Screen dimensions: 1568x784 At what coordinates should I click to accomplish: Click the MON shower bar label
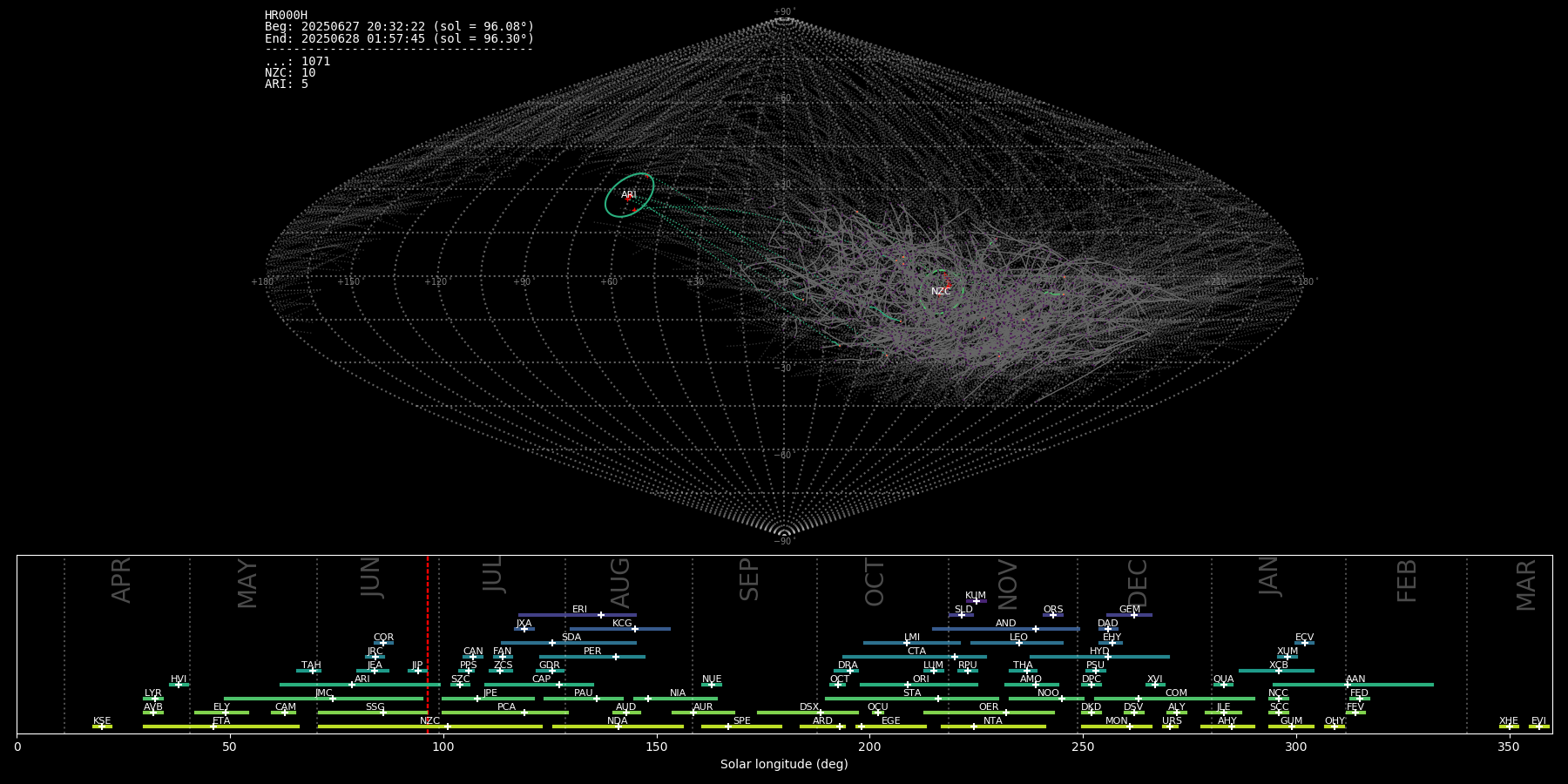[1116, 720]
